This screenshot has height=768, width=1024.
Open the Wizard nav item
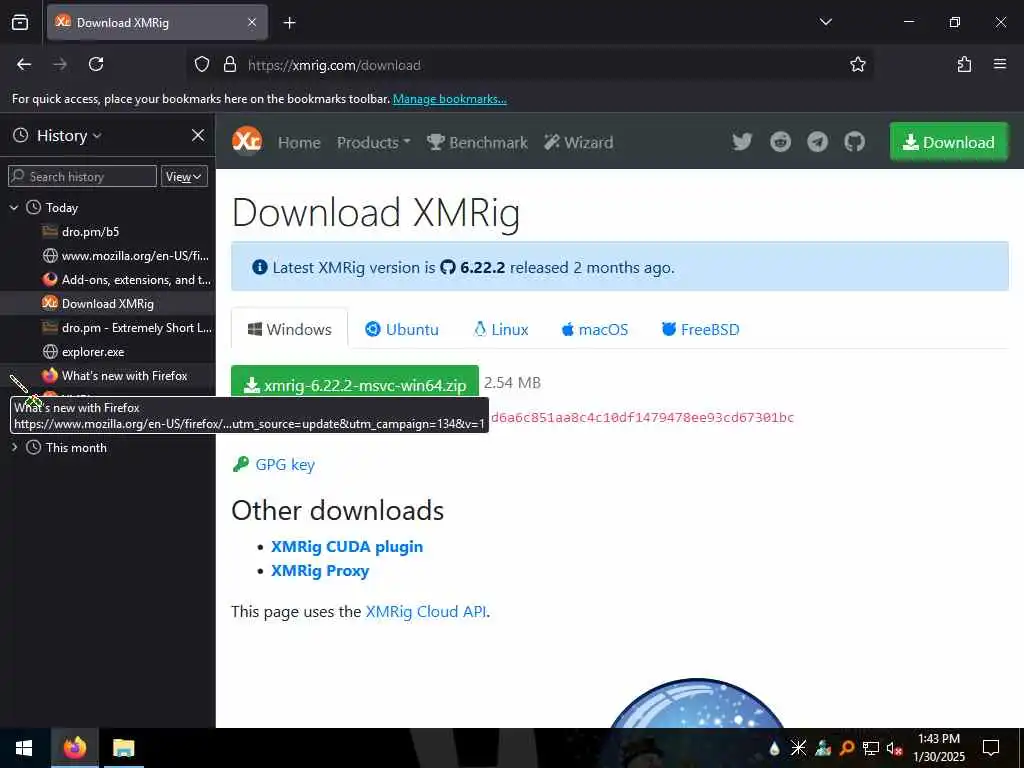point(579,142)
